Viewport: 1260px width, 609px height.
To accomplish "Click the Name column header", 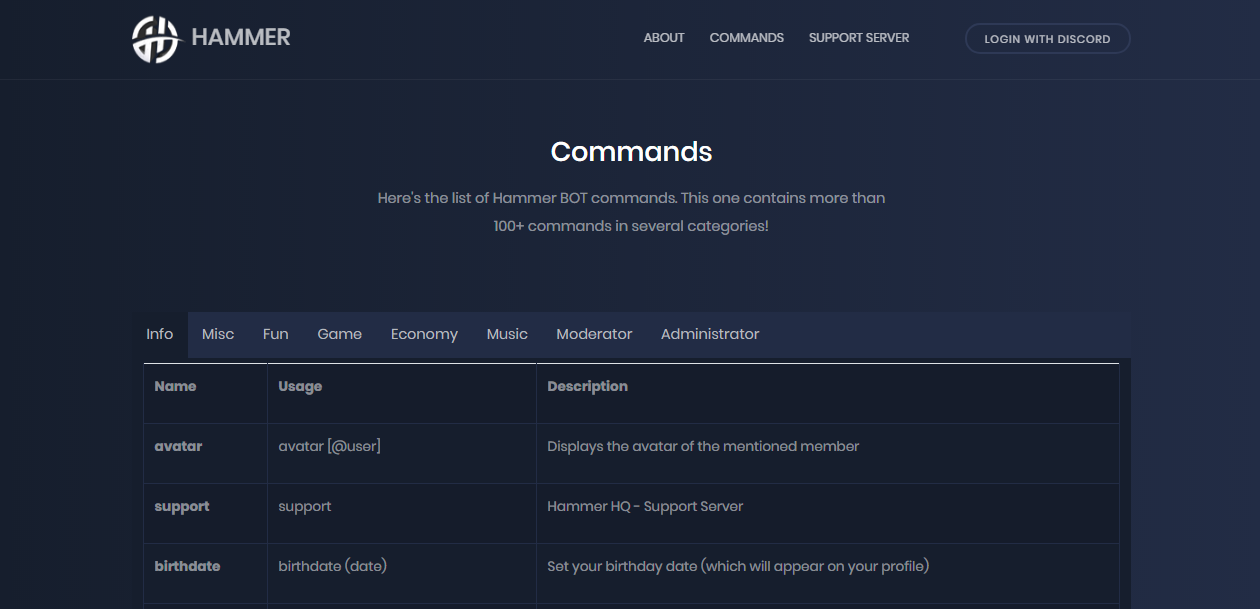I will pos(176,386).
